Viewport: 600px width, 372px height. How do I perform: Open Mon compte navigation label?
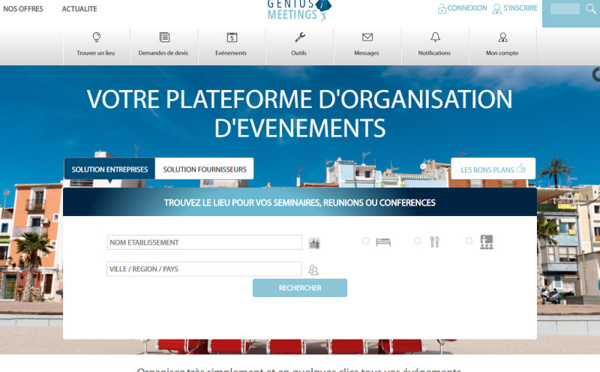click(502, 53)
